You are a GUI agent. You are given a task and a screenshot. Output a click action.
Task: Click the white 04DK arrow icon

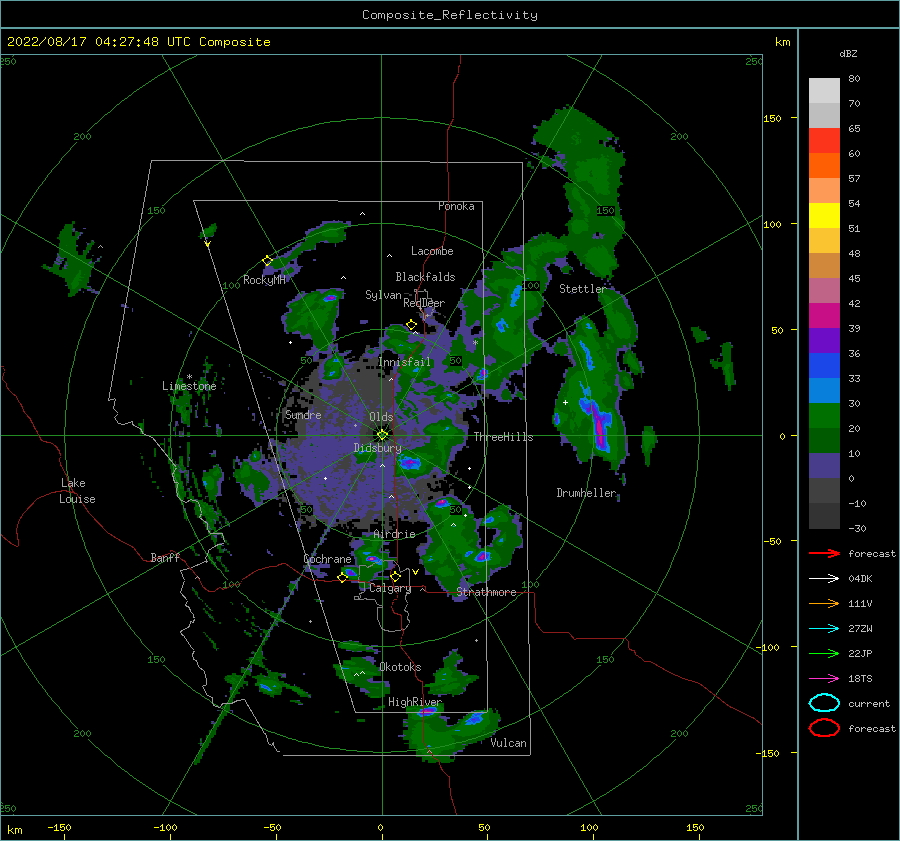coord(824,579)
